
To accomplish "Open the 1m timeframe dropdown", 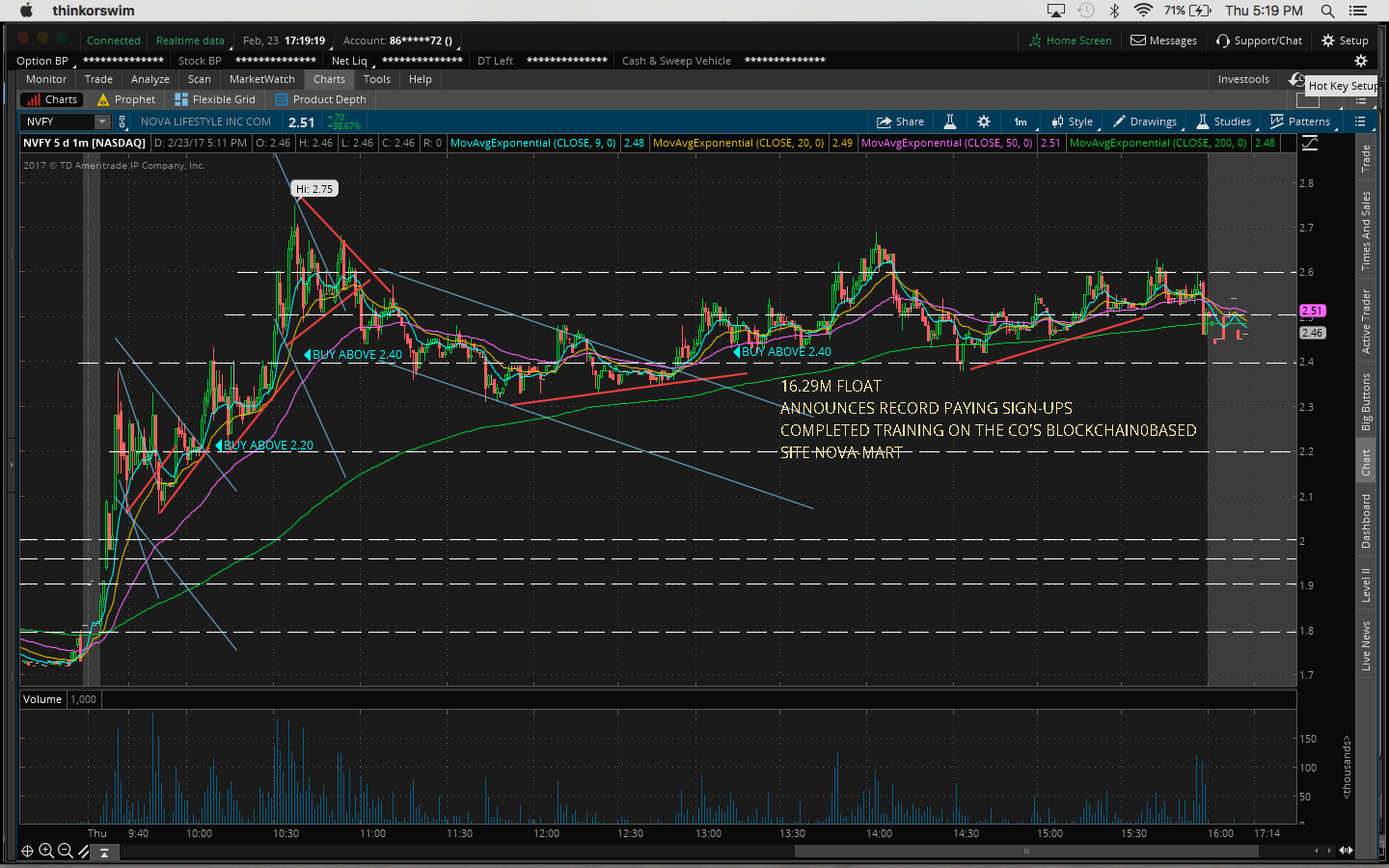I will point(1021,122).
